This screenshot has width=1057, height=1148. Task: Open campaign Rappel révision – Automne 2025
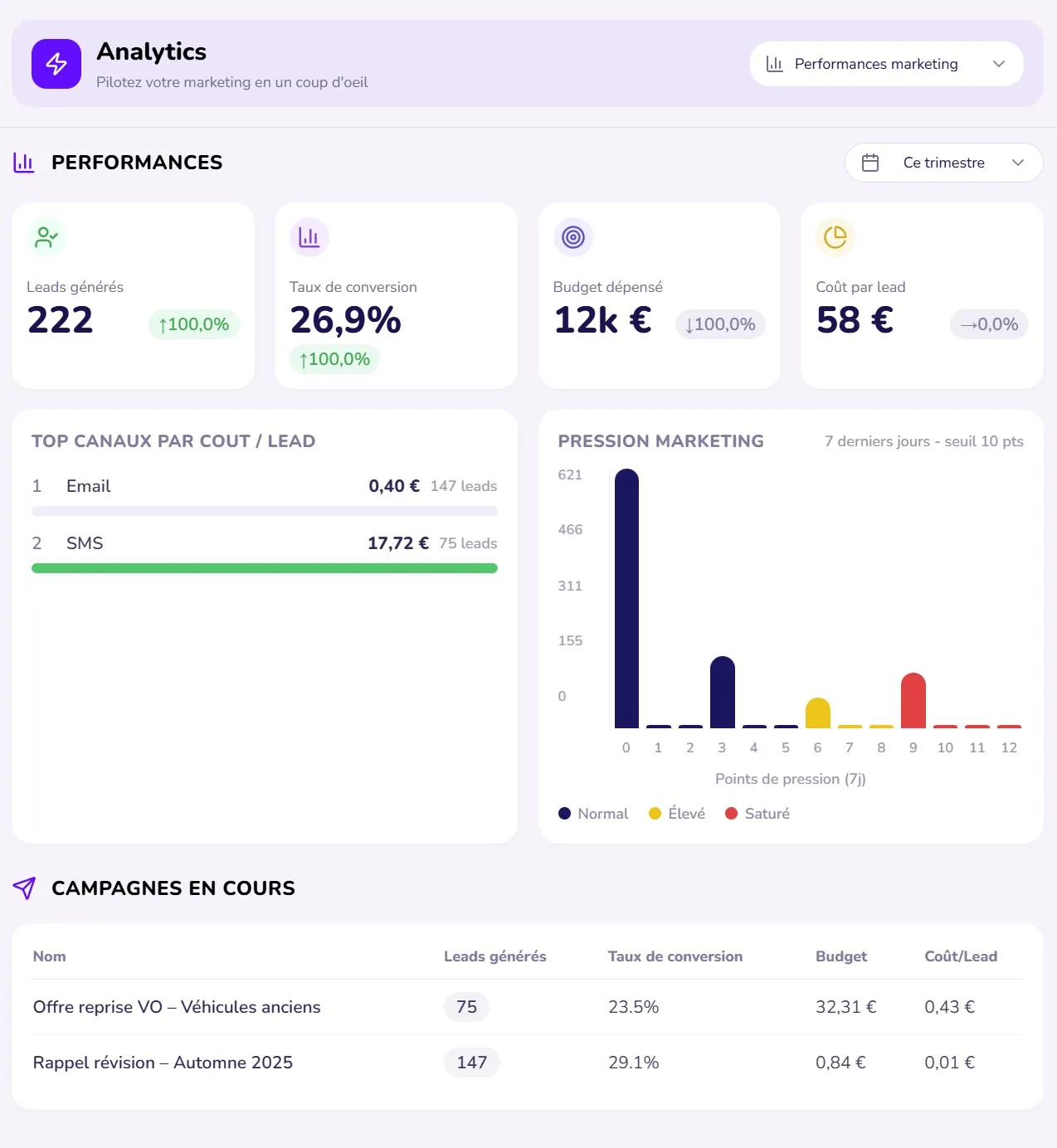point(163,1063)
